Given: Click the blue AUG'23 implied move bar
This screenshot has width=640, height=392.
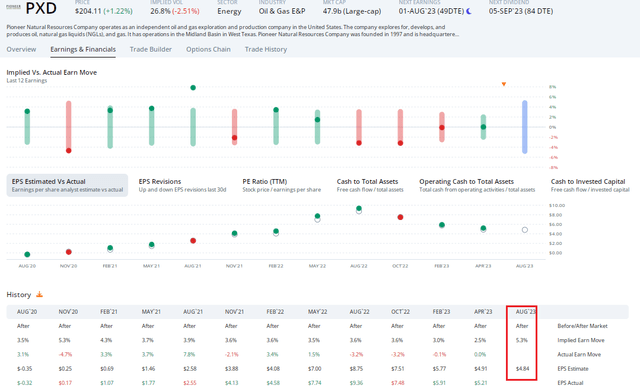Looking at the screenshot, I should point(524,127).
